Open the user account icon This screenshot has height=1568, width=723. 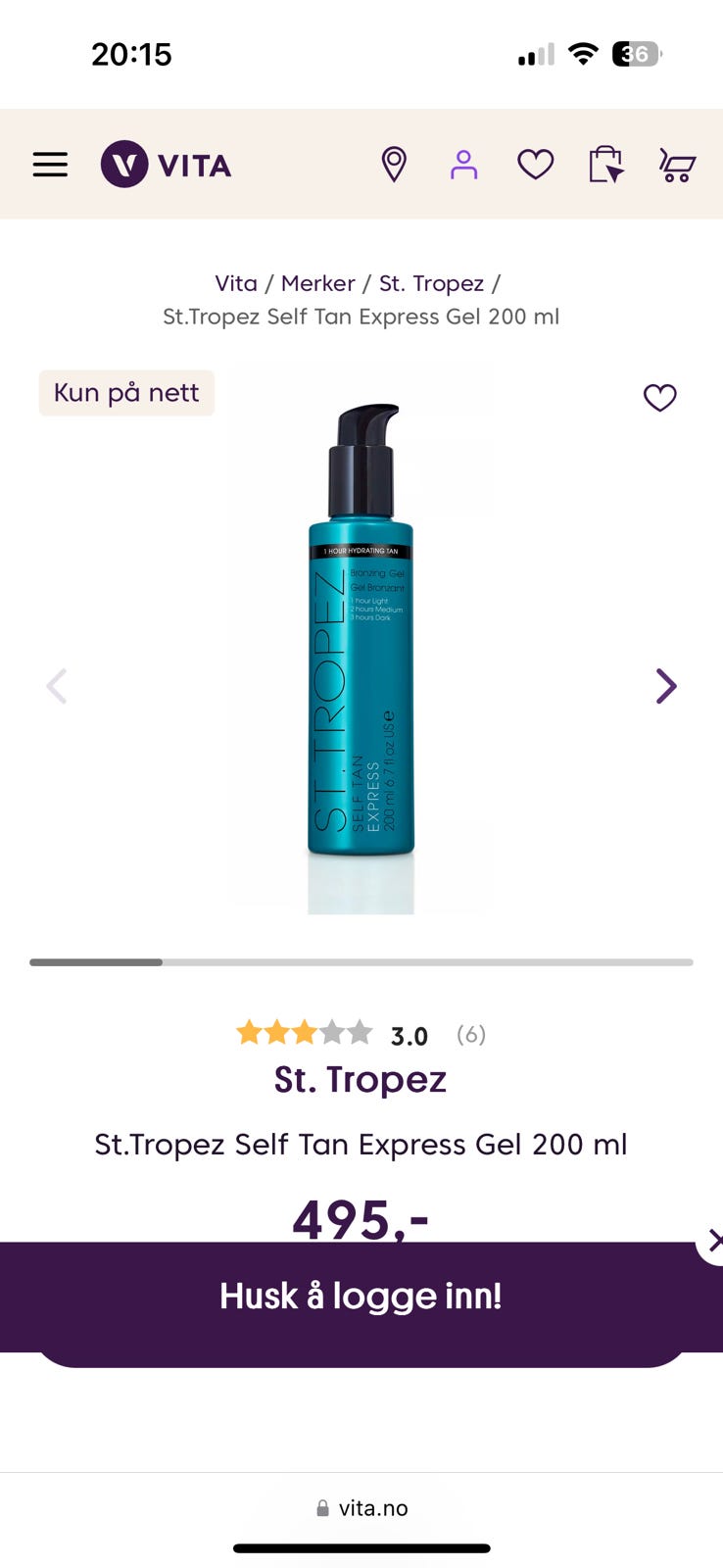464,165
